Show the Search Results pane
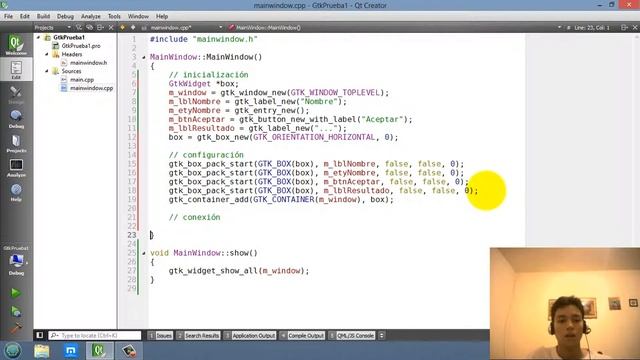 [198, 335]
